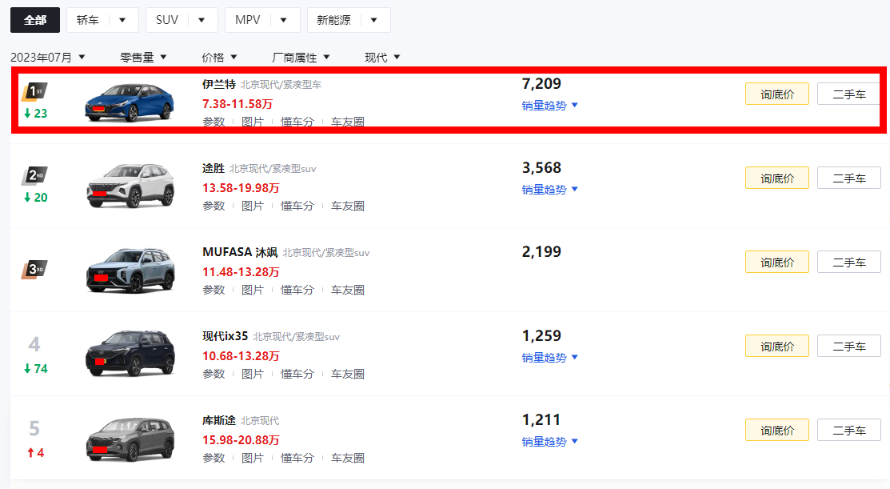Viewport: 890px width, 489px height.
Task: Expand 销量趋势 for 现代ix35
Action: [x=549, y=357]
